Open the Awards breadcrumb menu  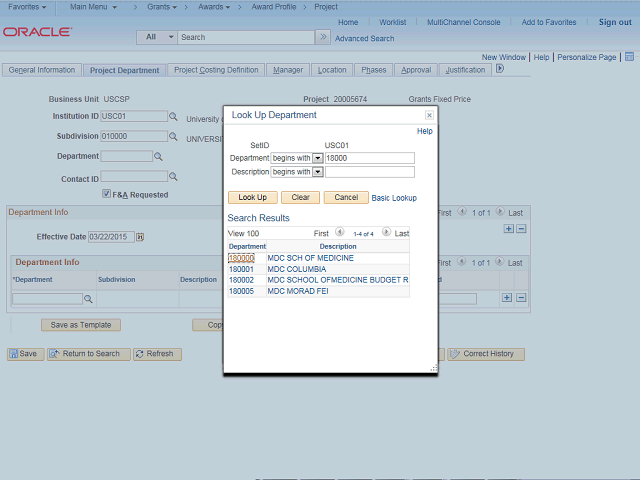(214, 7)
